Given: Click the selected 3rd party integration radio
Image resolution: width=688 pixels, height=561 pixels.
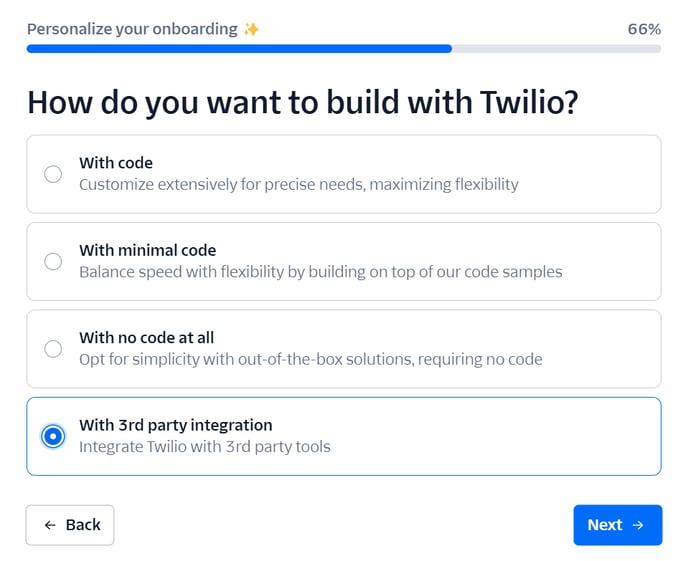Looking at the screenshot, I should pos(53,436).
